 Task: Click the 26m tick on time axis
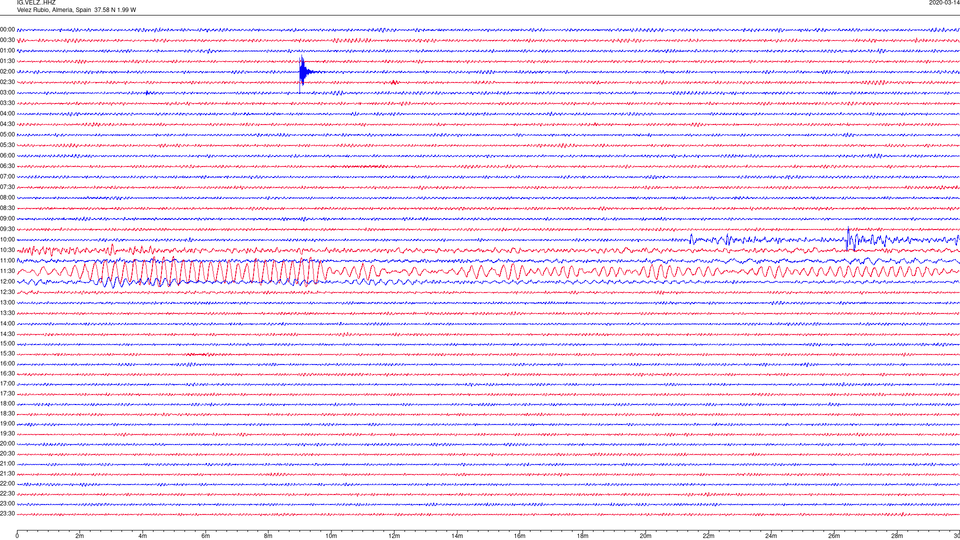834,536
